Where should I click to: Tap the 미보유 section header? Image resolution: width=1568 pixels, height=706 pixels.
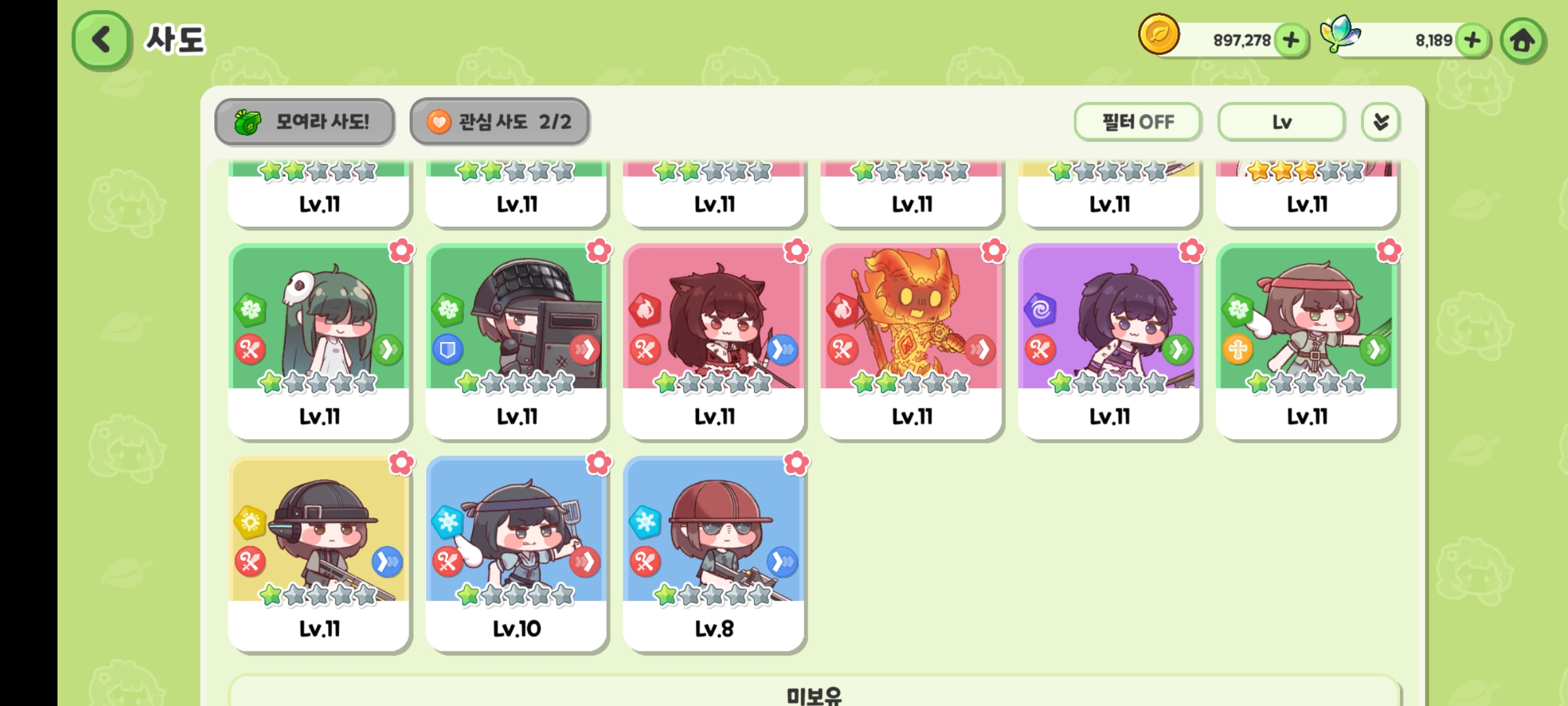click(x=814, y=694)
